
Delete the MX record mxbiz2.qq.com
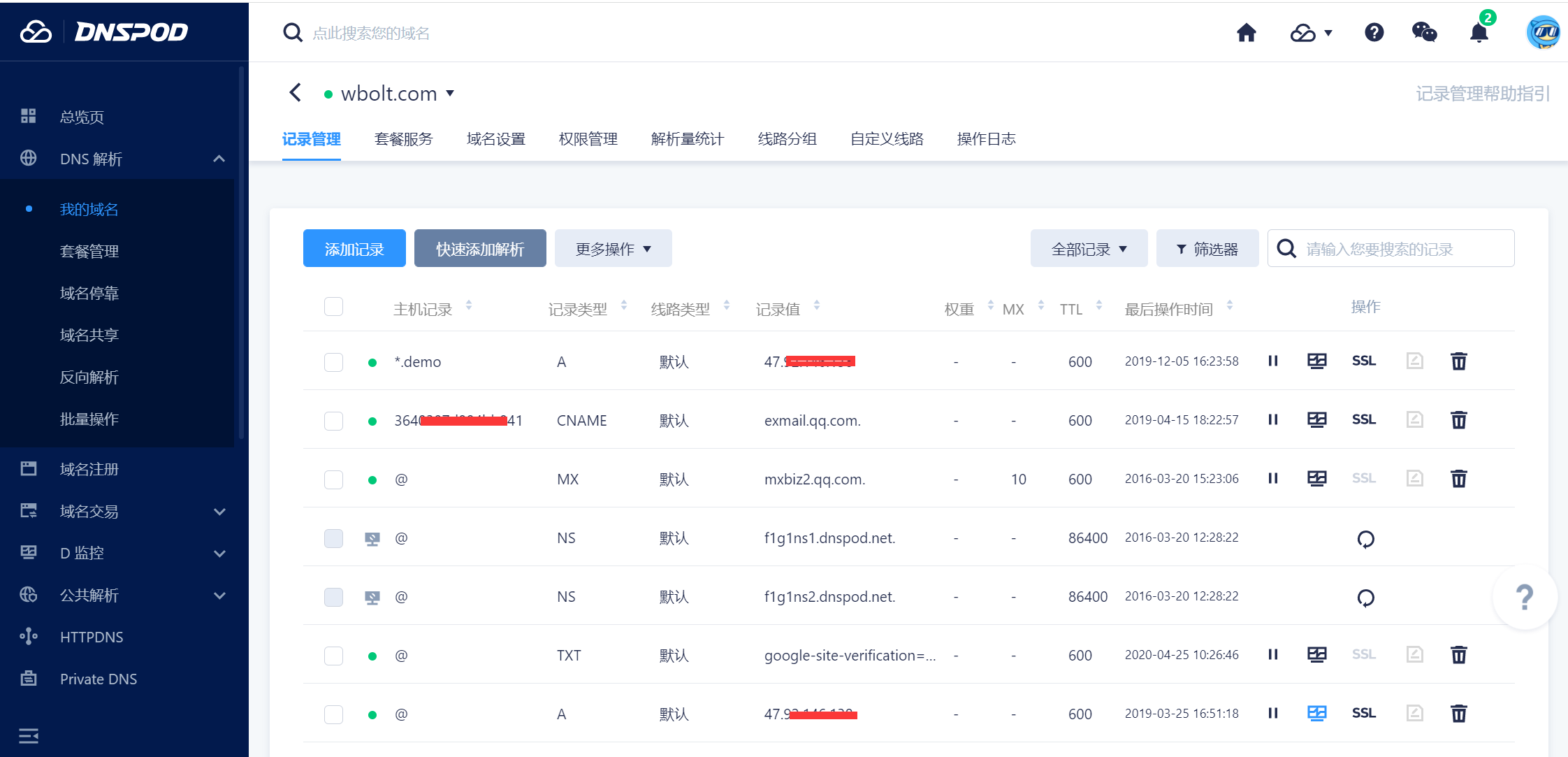coord(1459,479)
